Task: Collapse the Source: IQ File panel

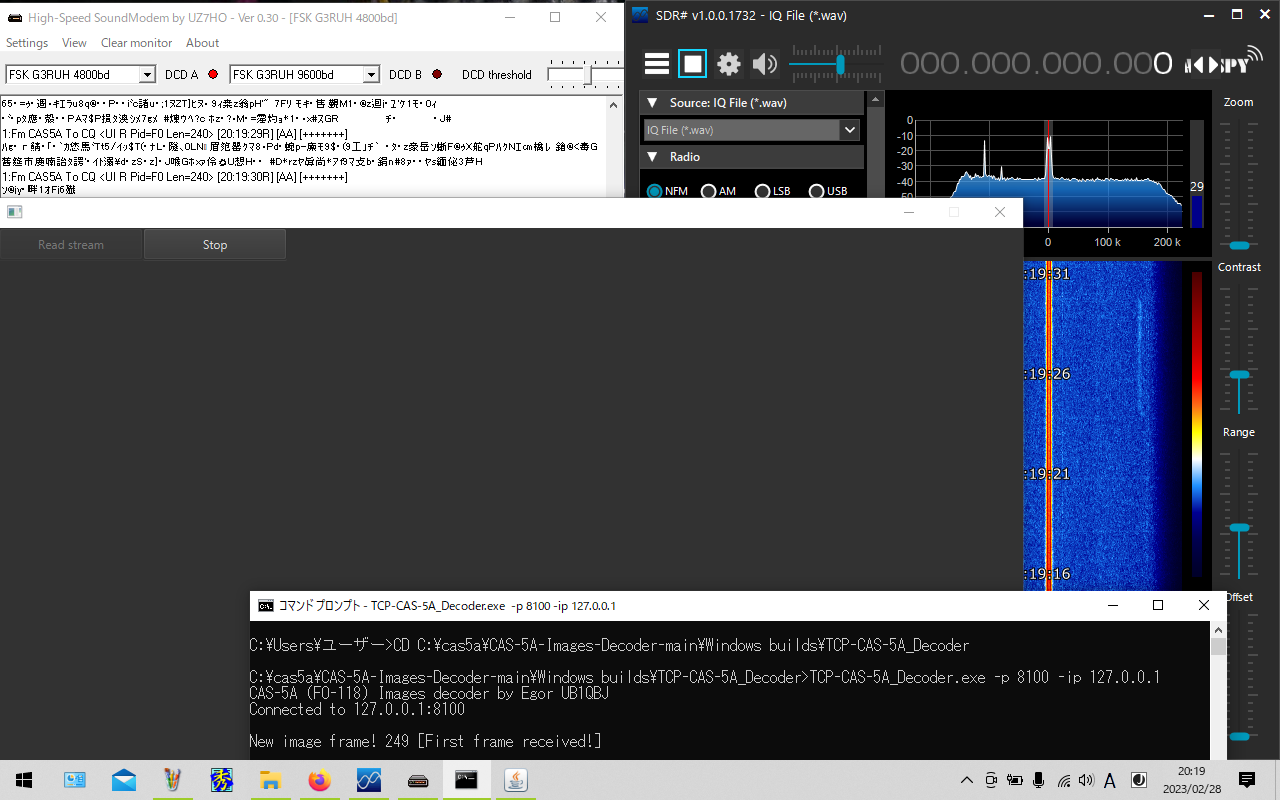Action: click(652, 103)
